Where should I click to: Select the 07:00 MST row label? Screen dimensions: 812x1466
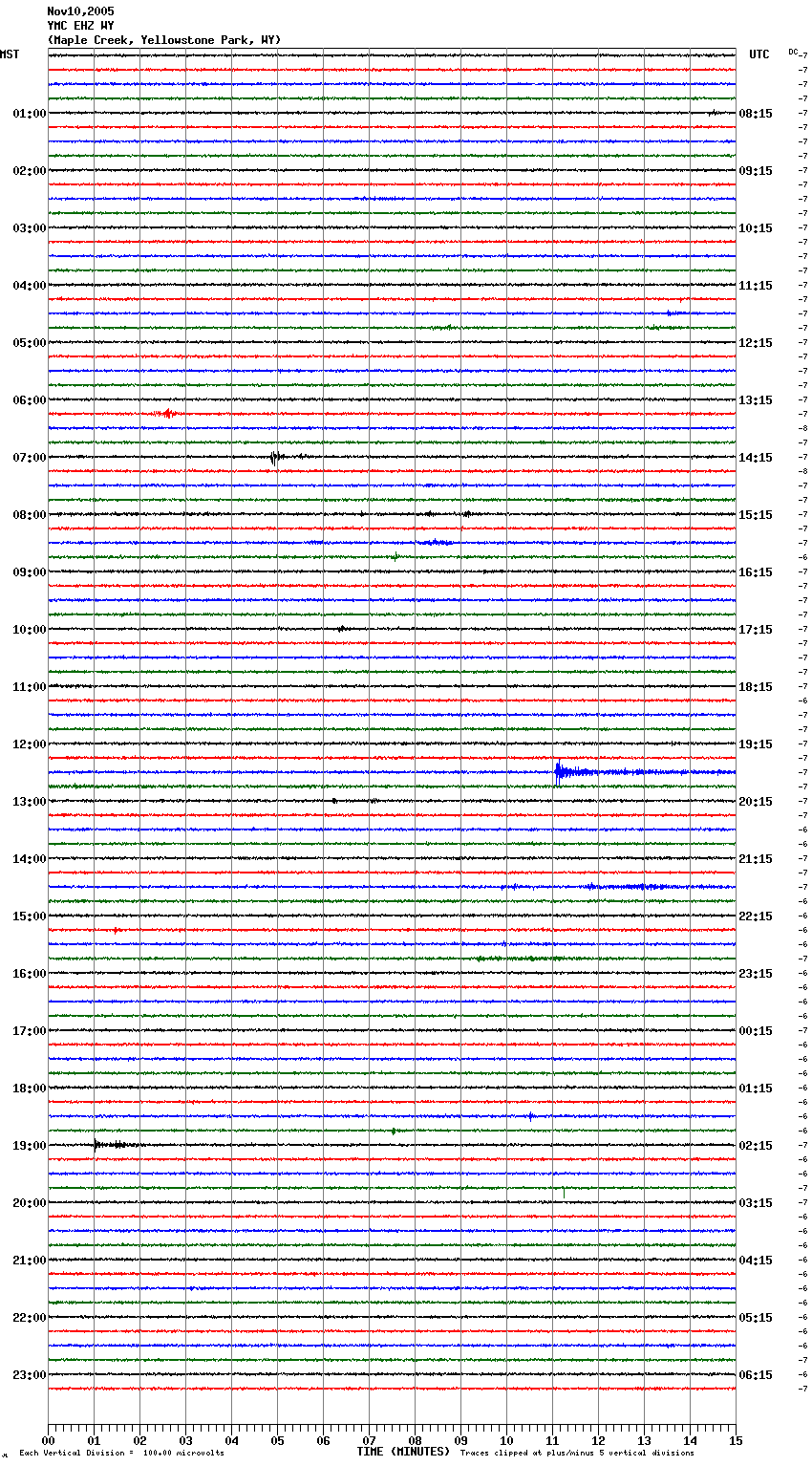pos(30,458)
